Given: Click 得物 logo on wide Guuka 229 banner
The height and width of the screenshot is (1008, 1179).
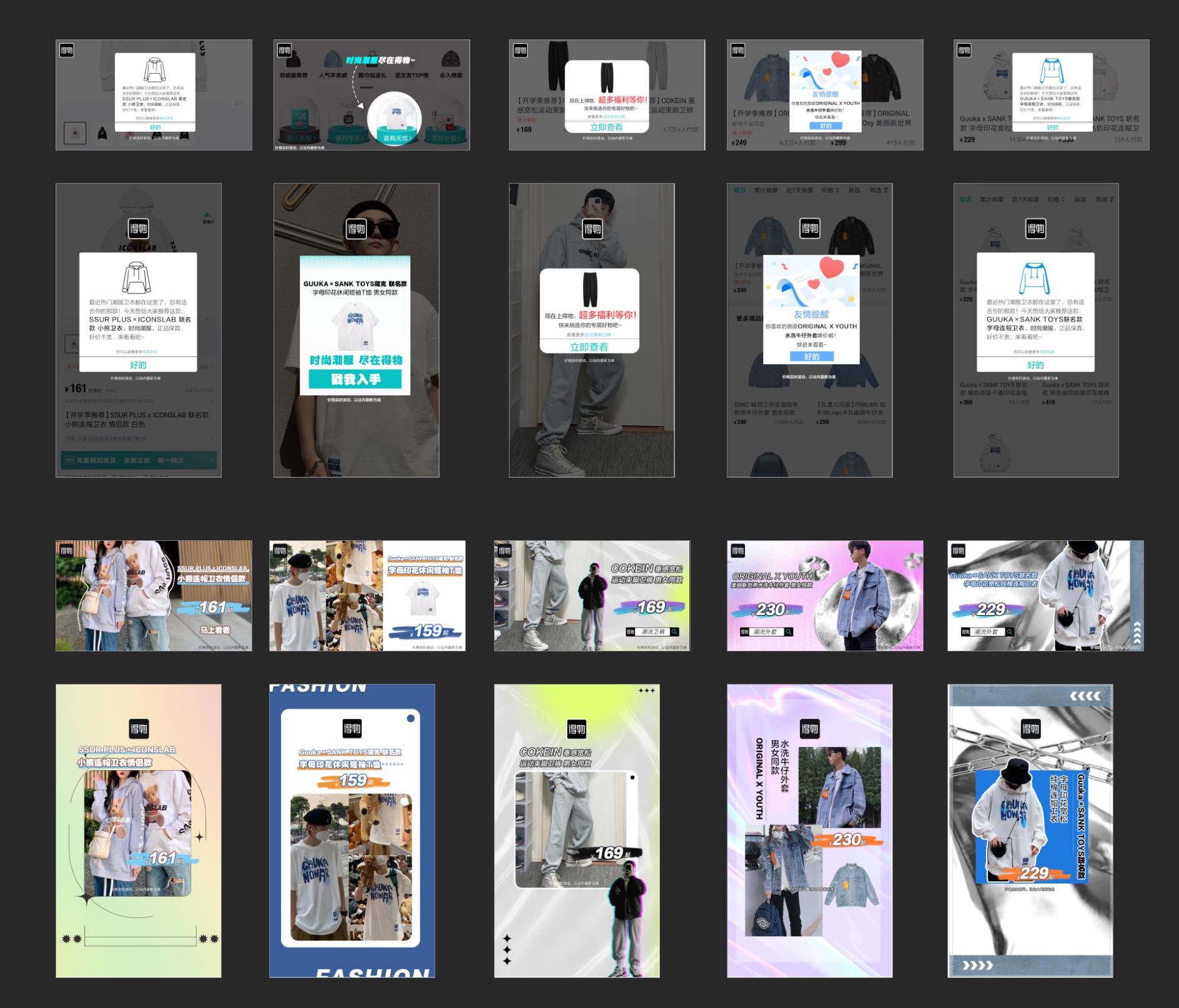Looking at the screenshot, I should pos(958,551).
